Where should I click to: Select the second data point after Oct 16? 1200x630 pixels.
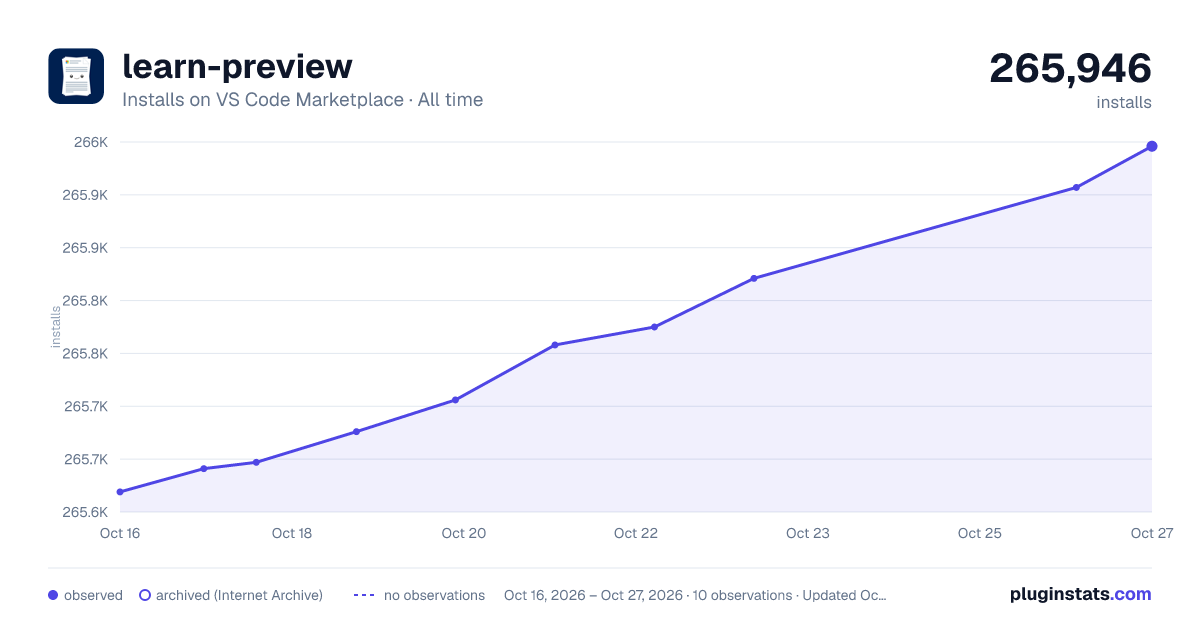[203, 469]
